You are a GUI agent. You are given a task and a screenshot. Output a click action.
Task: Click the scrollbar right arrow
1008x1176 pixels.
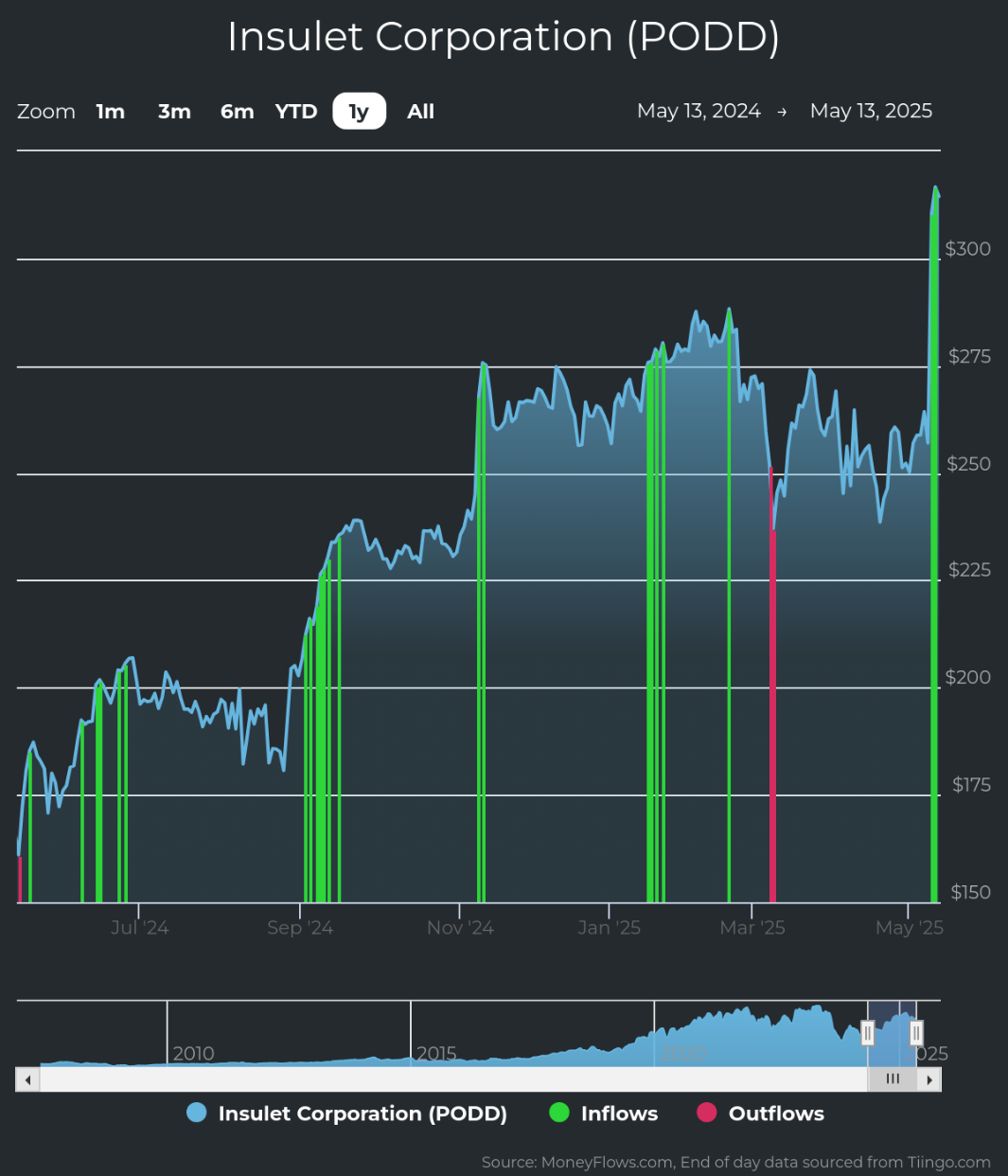point(929,1079)
